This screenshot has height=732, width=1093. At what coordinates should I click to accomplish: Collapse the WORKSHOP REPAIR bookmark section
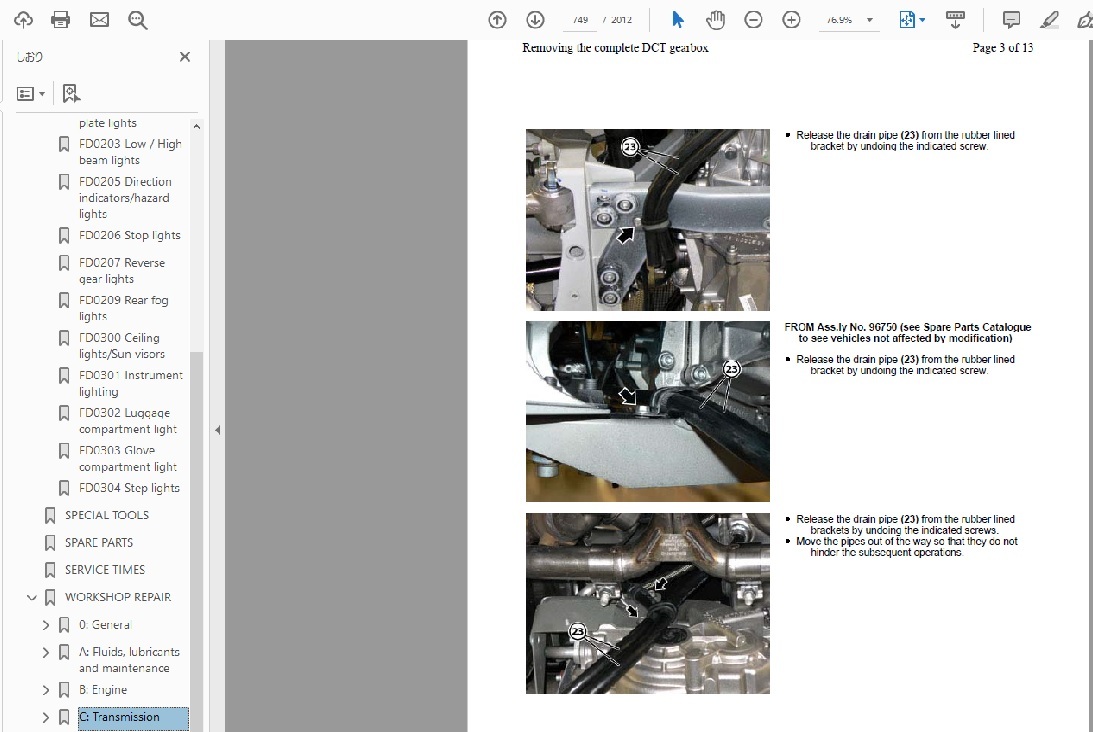tap(32, 598)
